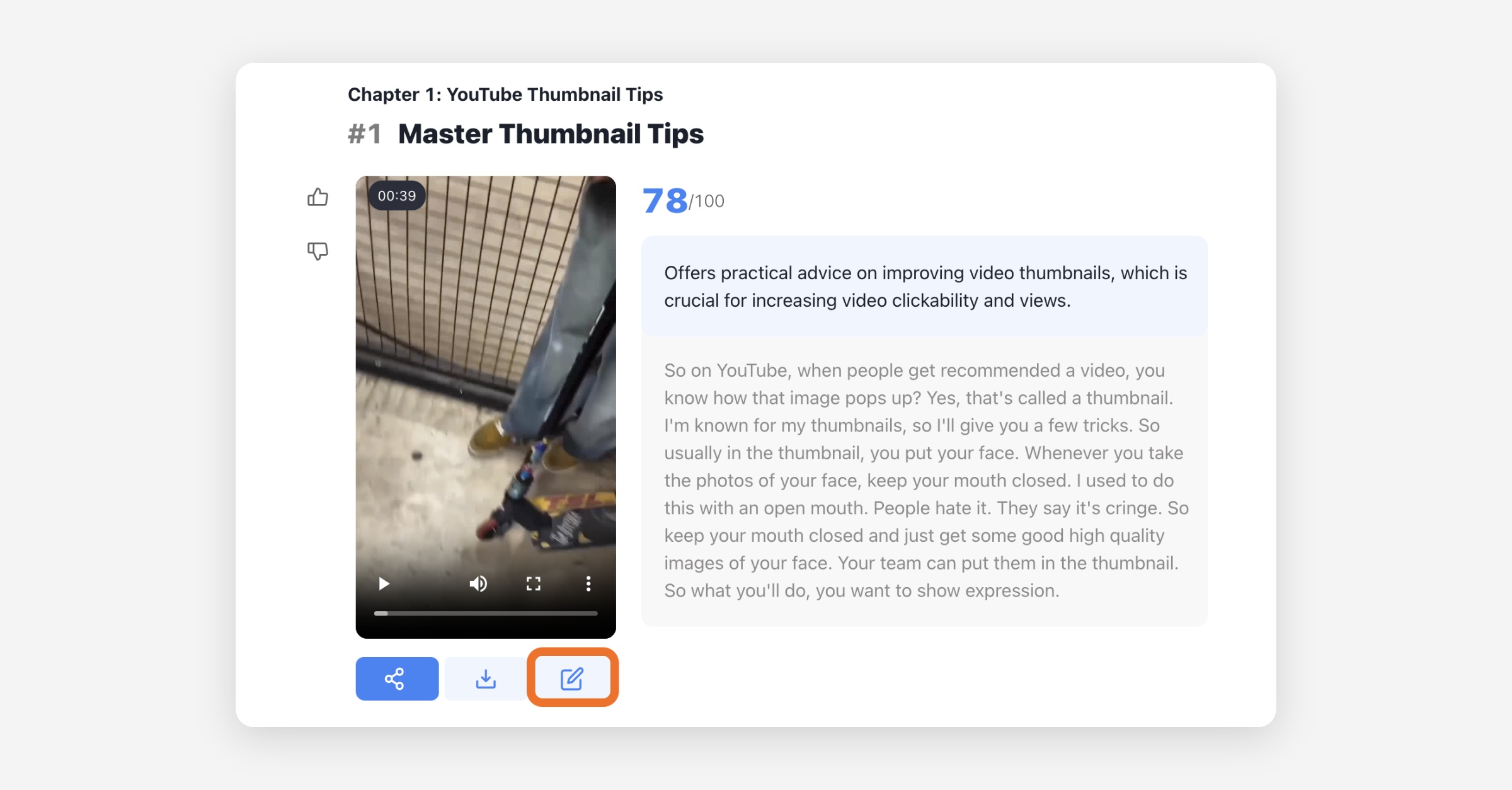
Task: Click the thumbs down icon
Action: pos(318,251)
